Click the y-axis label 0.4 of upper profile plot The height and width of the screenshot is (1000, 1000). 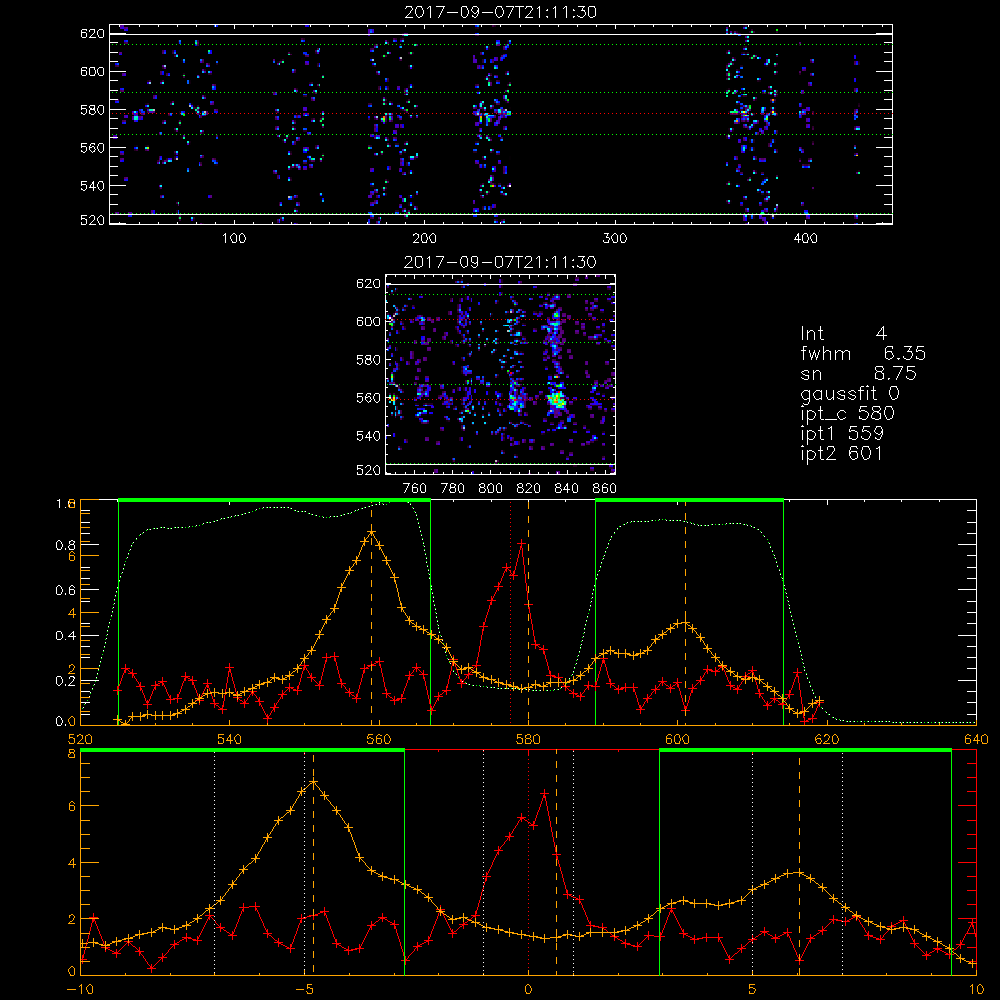(65, 636)
